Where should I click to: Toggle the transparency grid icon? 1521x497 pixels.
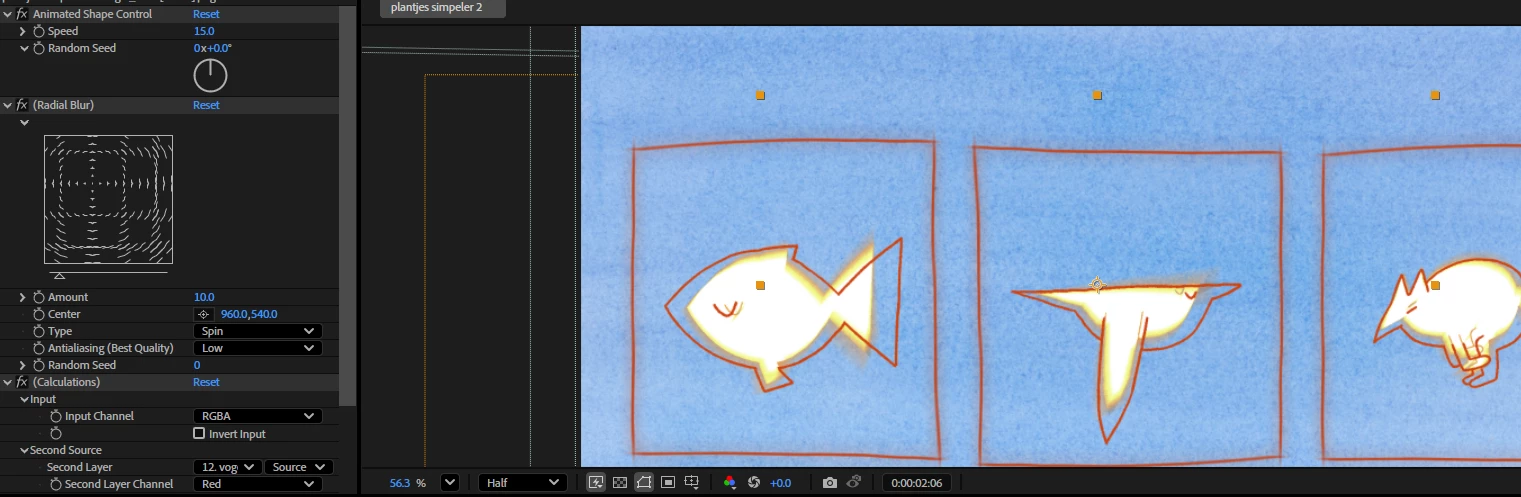[x=620, y=482]
